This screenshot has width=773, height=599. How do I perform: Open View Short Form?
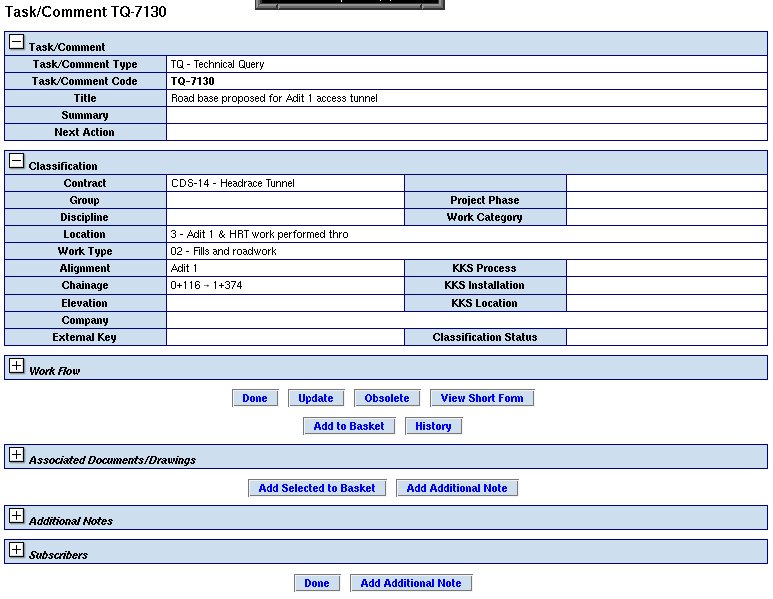[x=482, y=398]
